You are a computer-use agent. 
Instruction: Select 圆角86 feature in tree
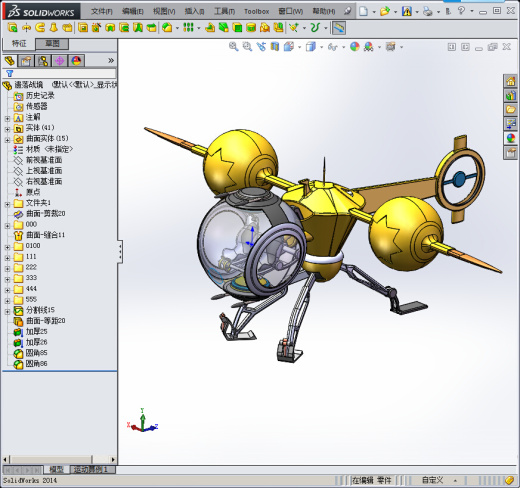[37, 363]
